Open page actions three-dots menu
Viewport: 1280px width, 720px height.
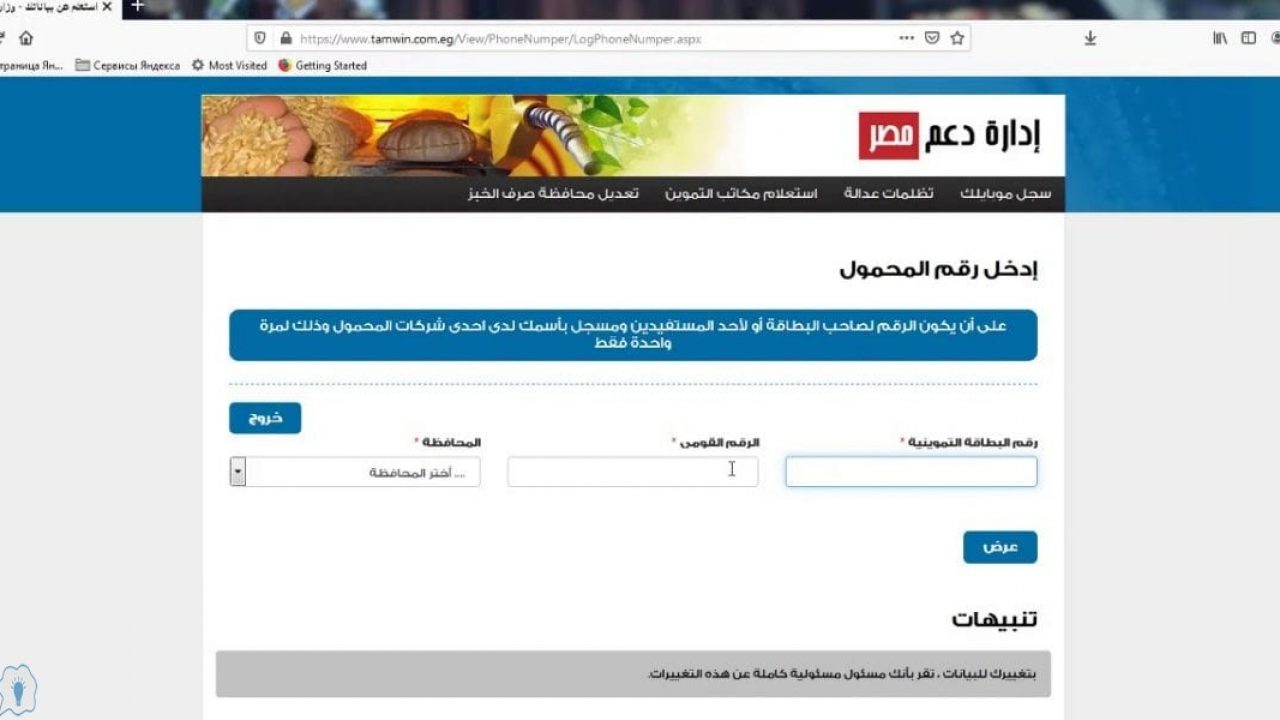(906, 38)
